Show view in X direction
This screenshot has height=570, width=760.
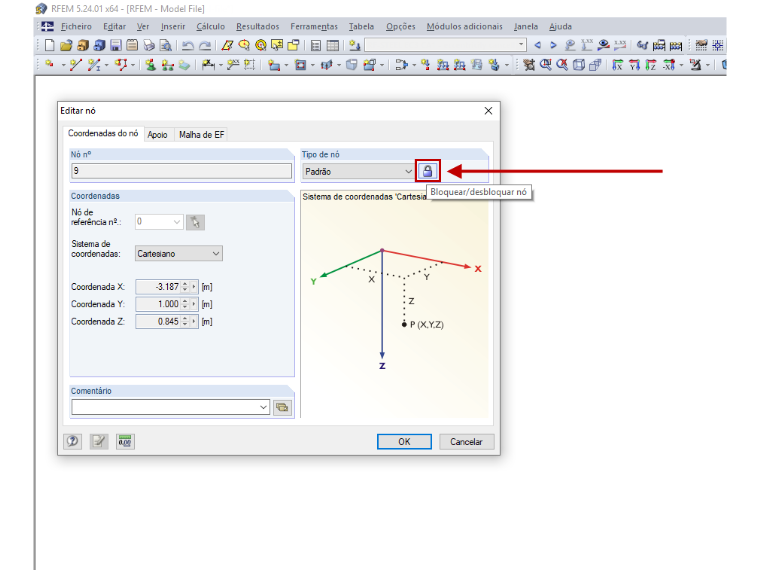click(x=617, y=64)
